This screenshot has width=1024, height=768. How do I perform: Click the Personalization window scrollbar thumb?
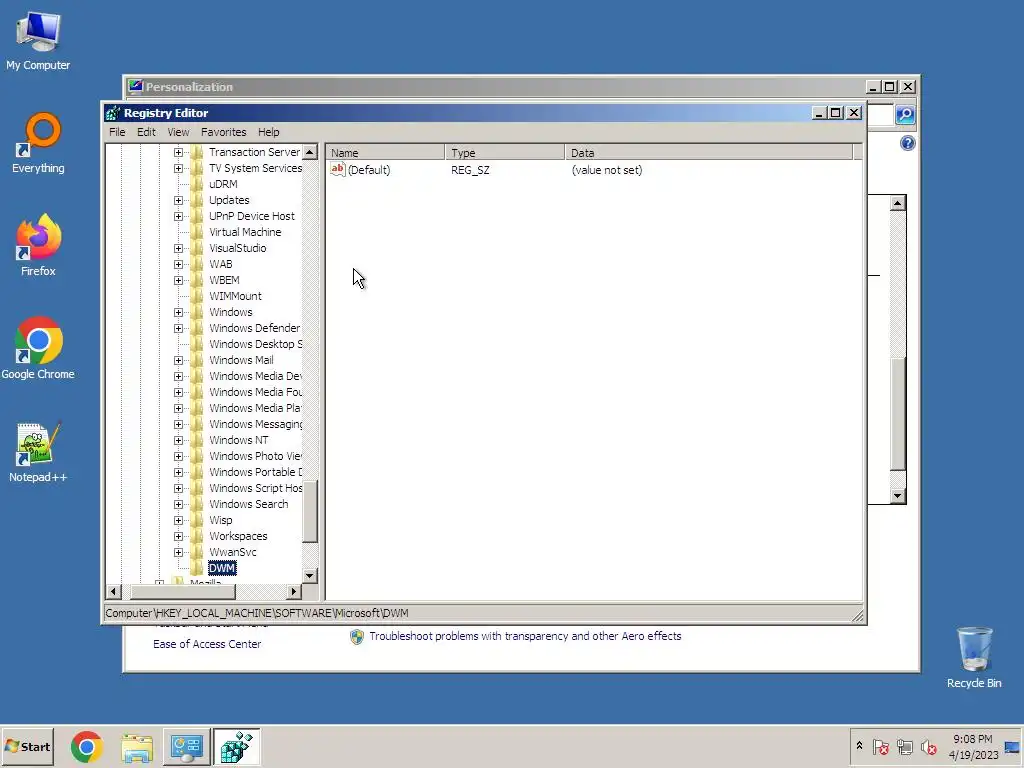pyautogui.click(x=899, y=414)
